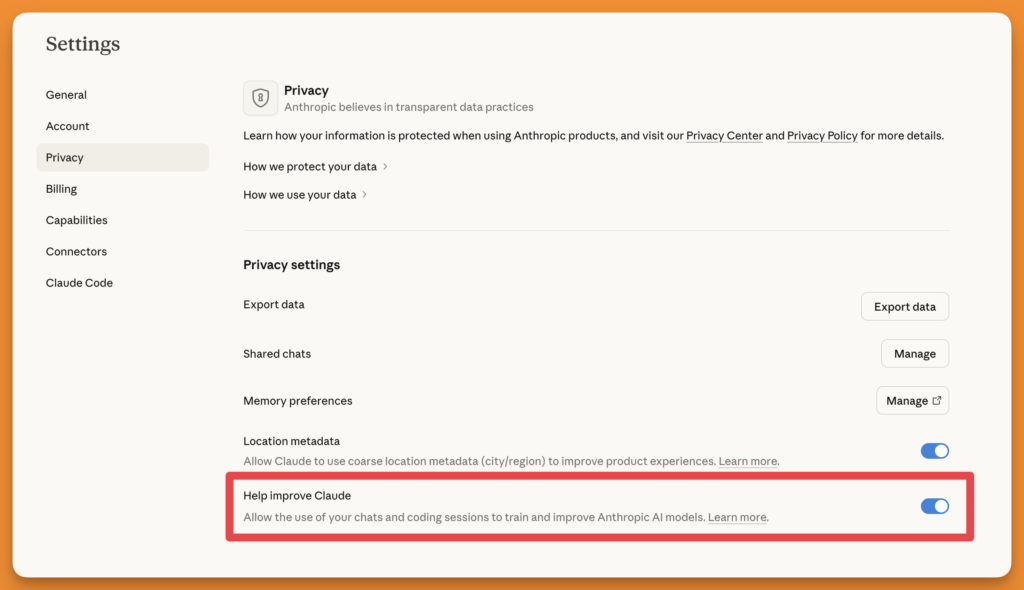Open the Billing settings section

[x=61, y=188]
